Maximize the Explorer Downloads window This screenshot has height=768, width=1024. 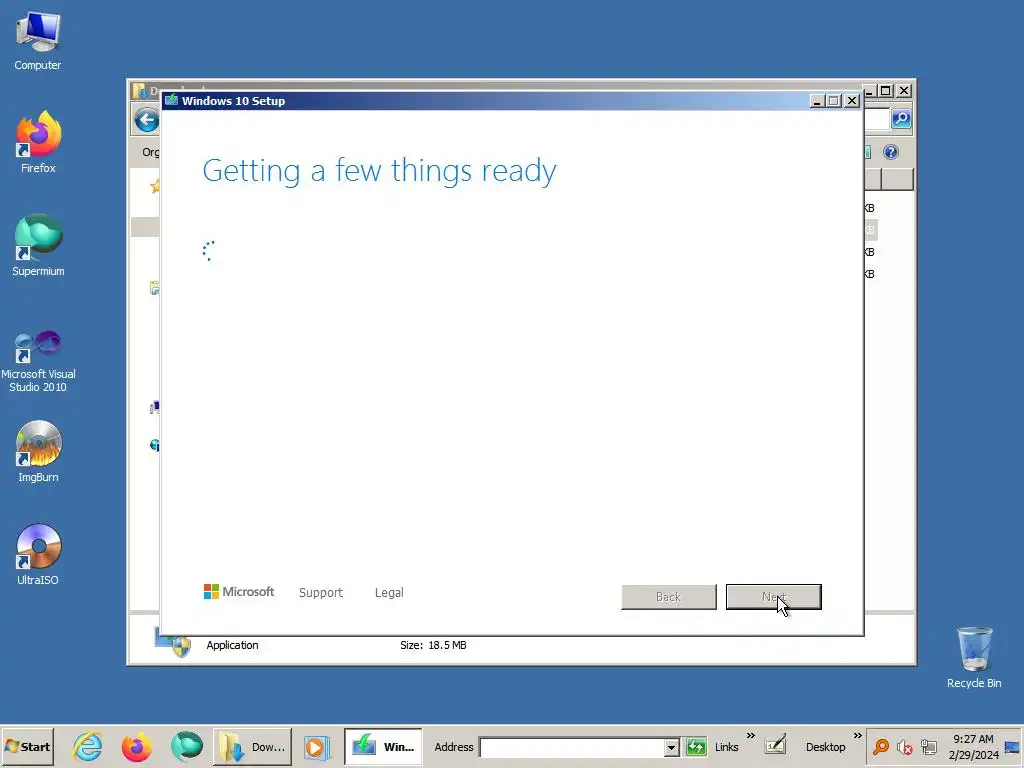tap(886, 91)
